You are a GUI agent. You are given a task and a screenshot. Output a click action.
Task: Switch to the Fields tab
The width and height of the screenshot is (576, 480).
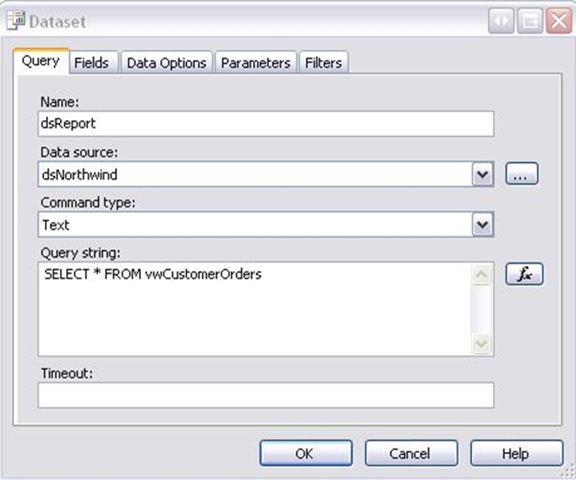pos(91,63)
